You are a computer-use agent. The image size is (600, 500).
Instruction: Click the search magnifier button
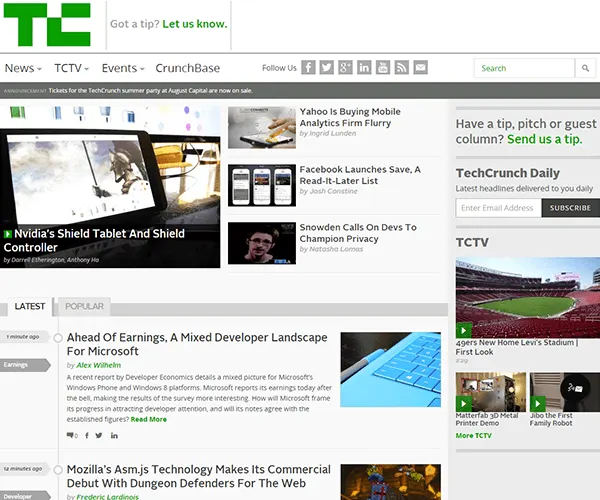[x=585, y=68]
